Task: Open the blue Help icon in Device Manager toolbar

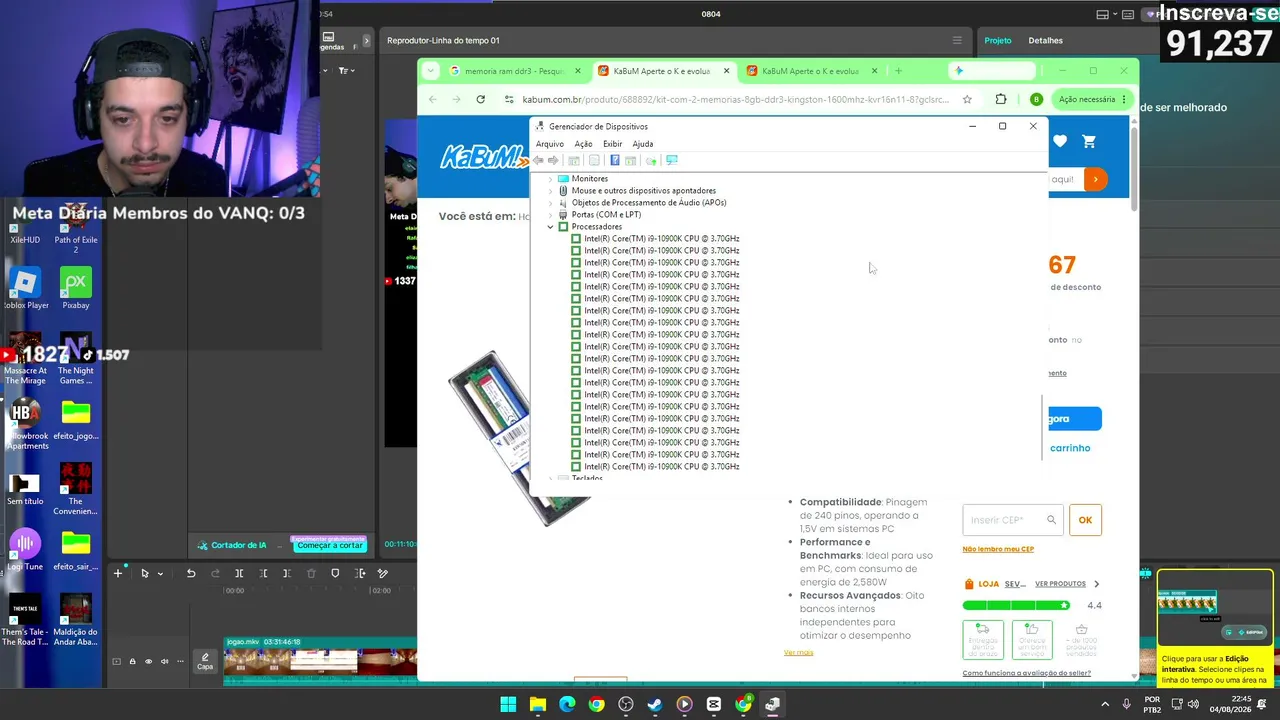Action: (614, 160)
